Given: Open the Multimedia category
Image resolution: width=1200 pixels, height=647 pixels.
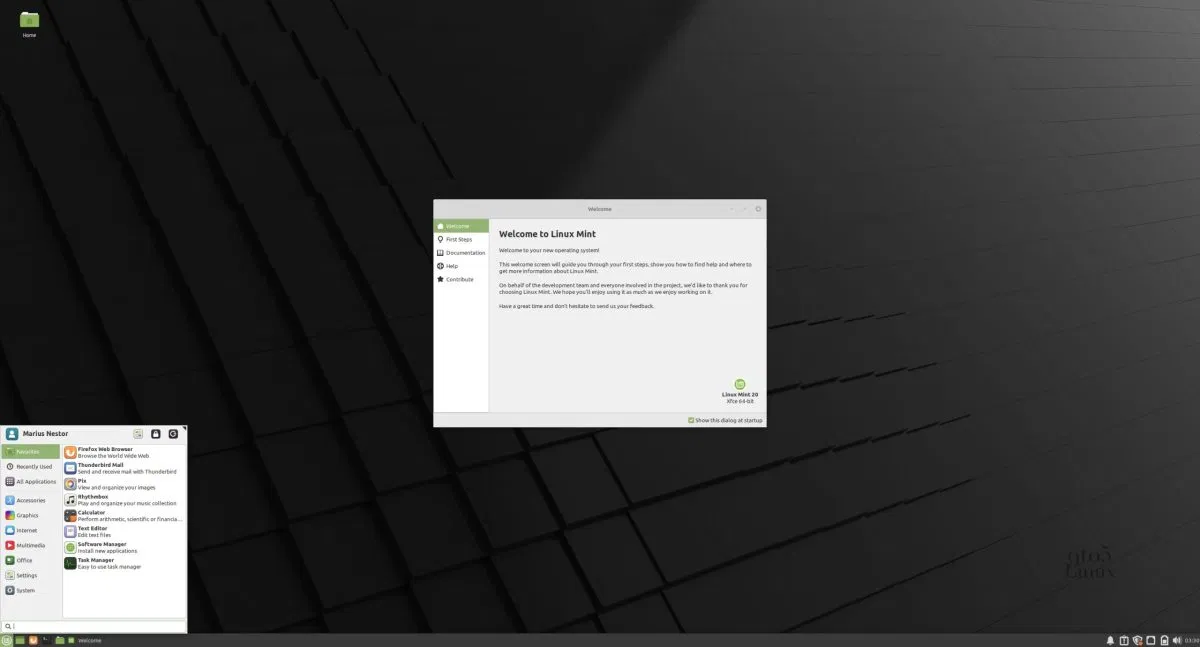Looking at the screenshot, I should tap(31, 545).
